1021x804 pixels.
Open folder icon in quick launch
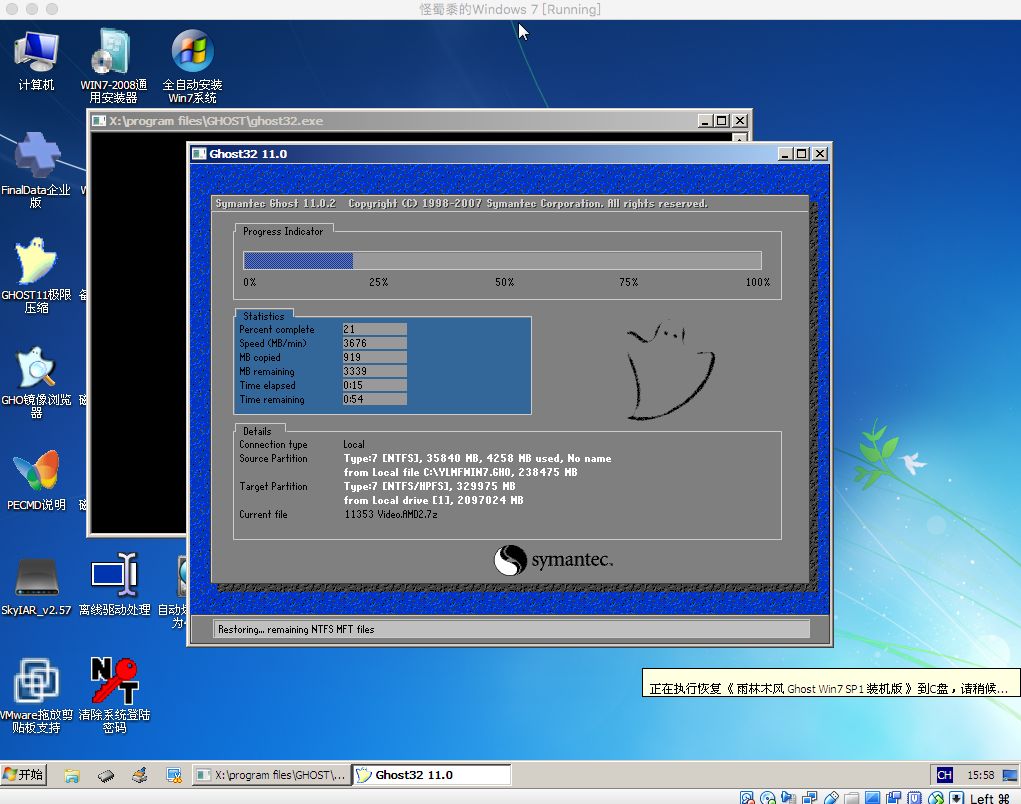(72, 775)
